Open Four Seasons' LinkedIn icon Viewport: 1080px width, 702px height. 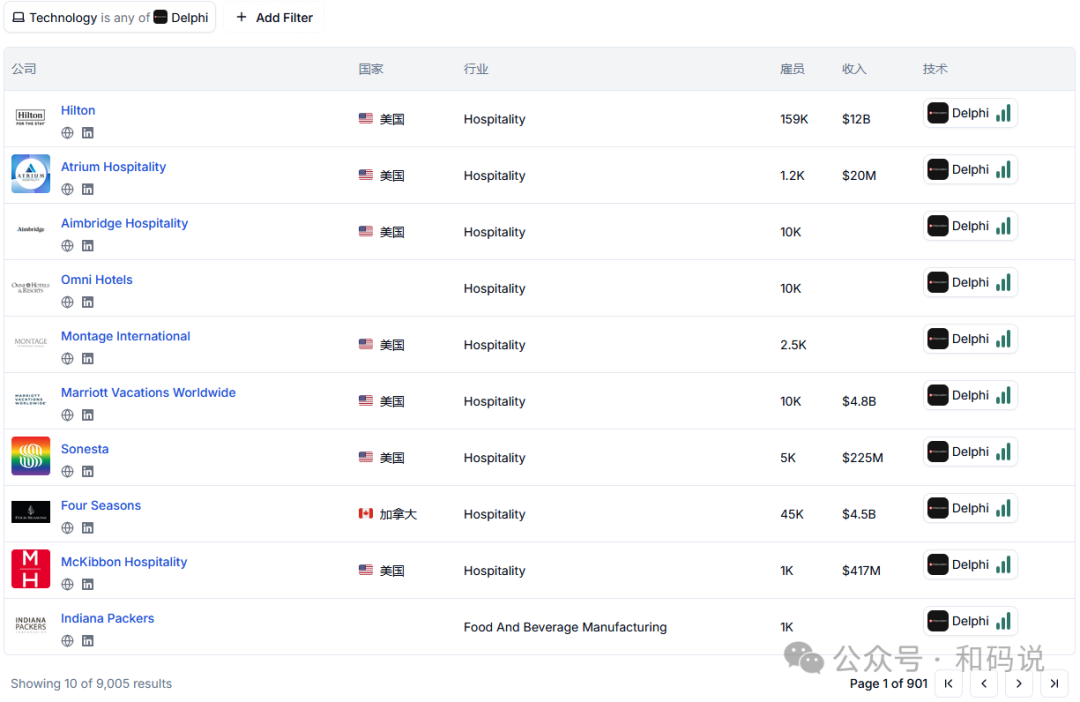point(87,528)
